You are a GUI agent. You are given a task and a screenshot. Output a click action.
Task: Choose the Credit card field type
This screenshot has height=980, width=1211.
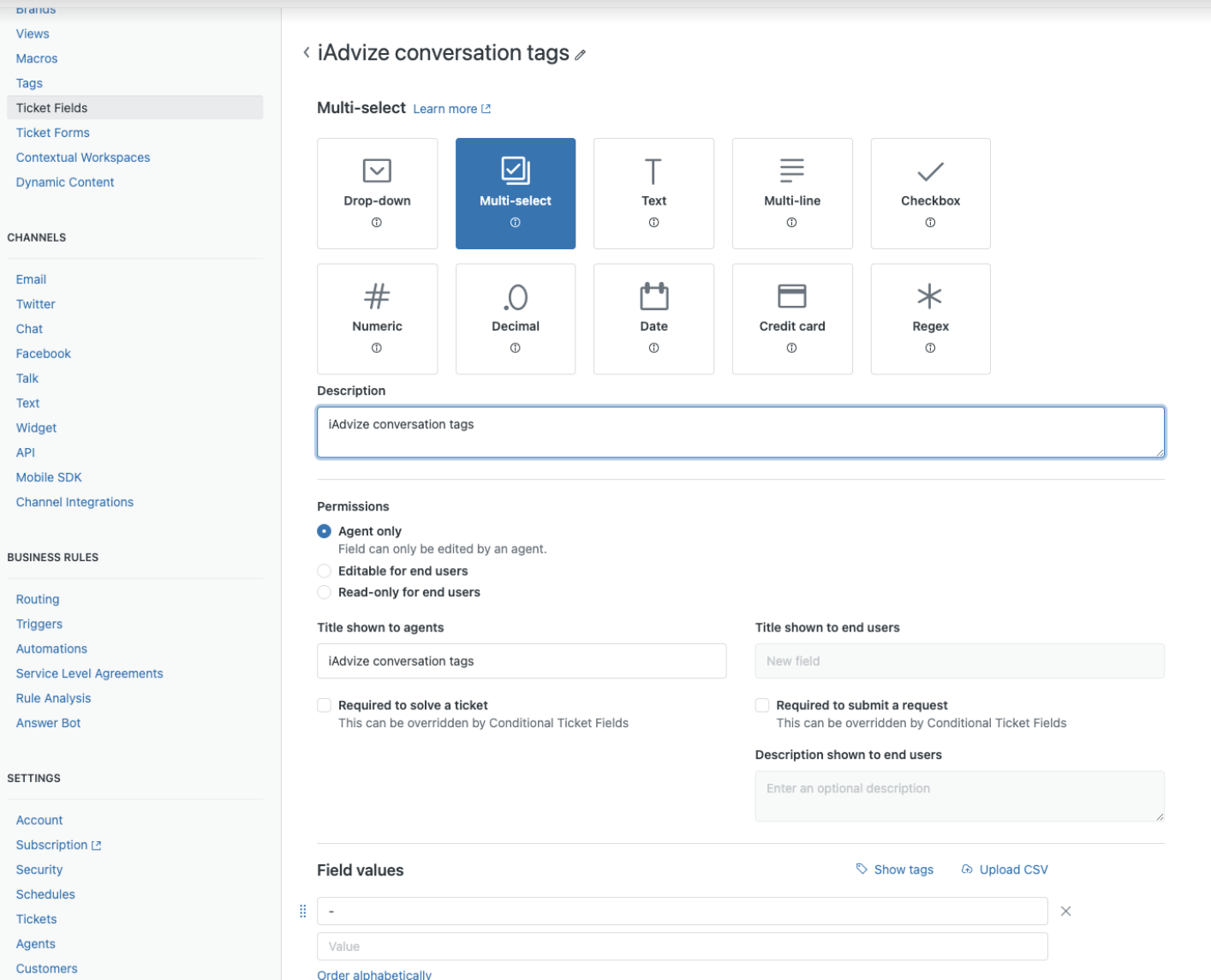(792, 319)
